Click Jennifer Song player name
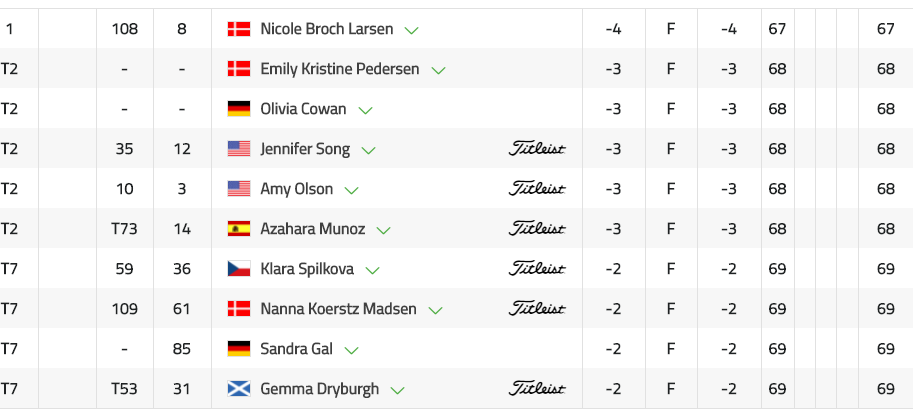Viewport: 913px width, 409px height. [305, 149]
